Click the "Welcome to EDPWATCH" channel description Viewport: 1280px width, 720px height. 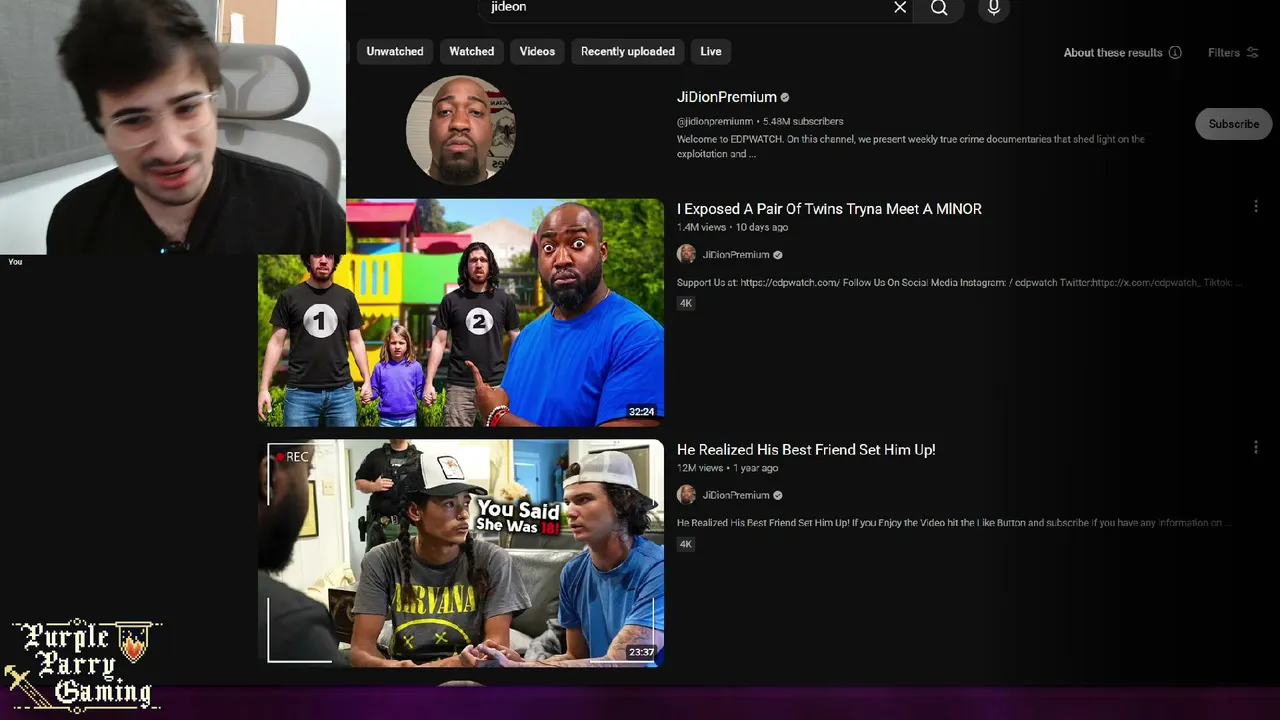point(911,146)
